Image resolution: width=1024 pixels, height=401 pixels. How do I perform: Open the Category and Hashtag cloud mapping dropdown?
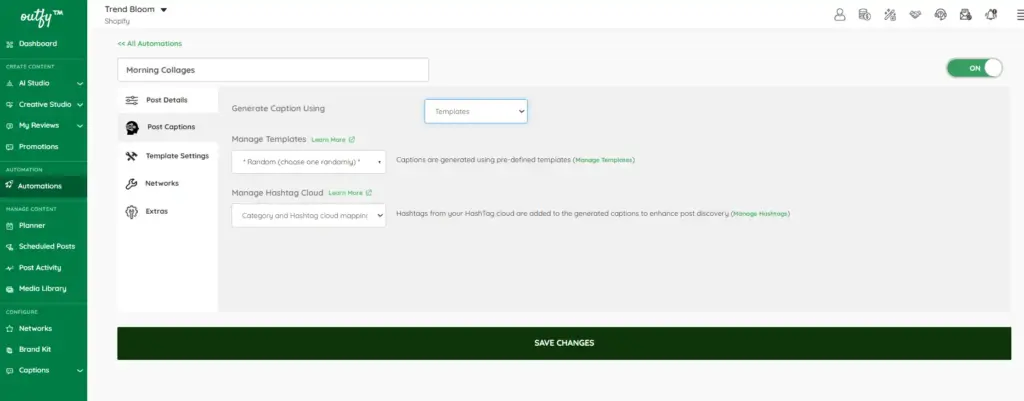click(308, 216)
